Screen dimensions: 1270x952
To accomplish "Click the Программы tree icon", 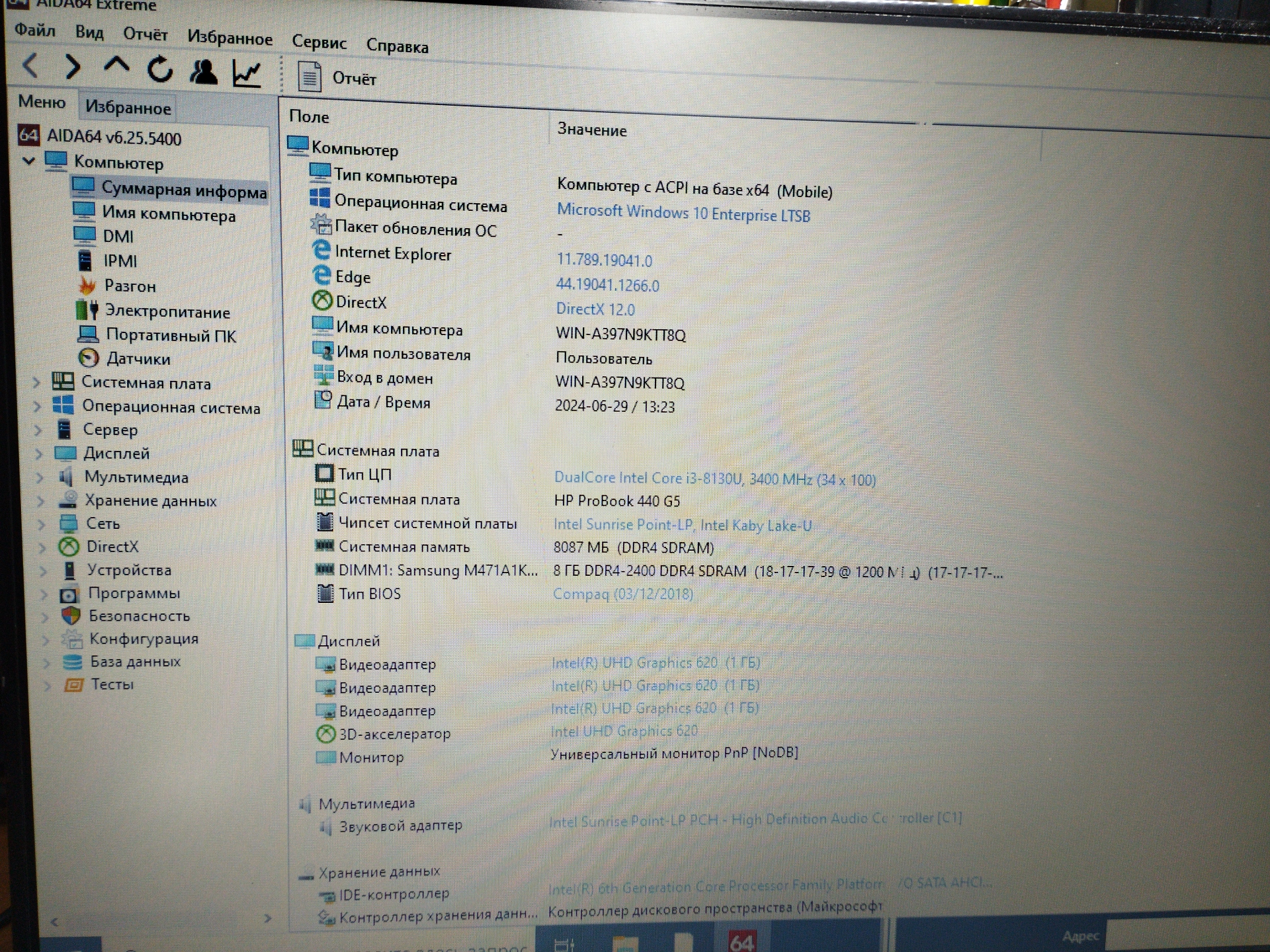I will click(x=69, y=594).
